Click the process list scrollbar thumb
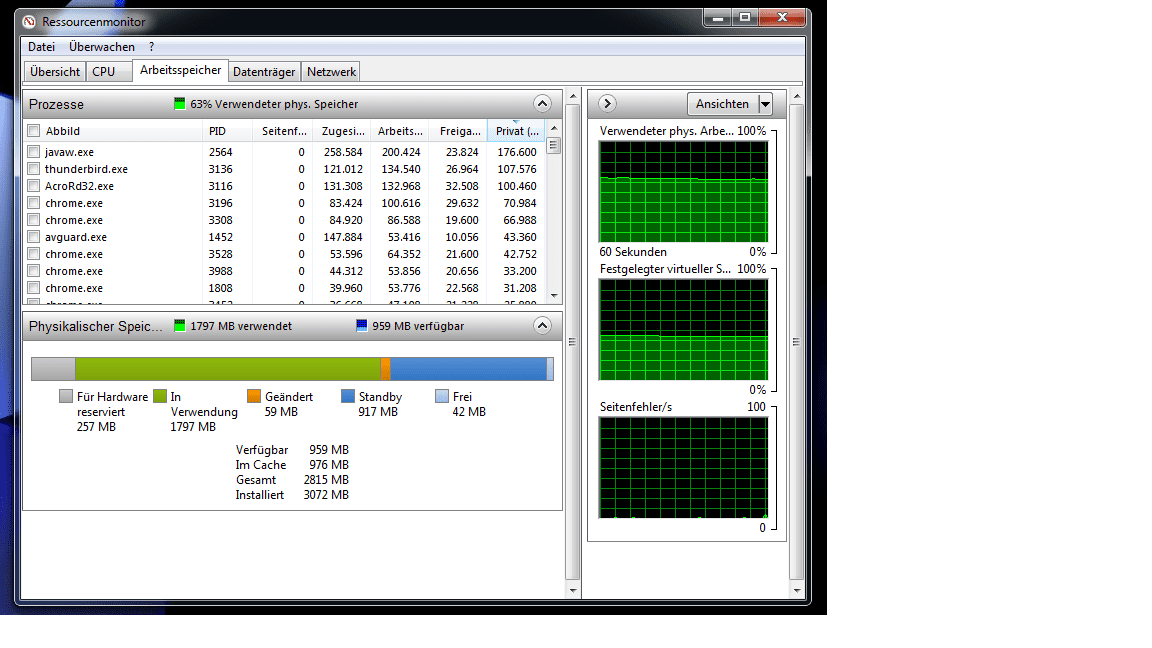Viewport: 1152px width, 648px height. (x=554, y=145)
